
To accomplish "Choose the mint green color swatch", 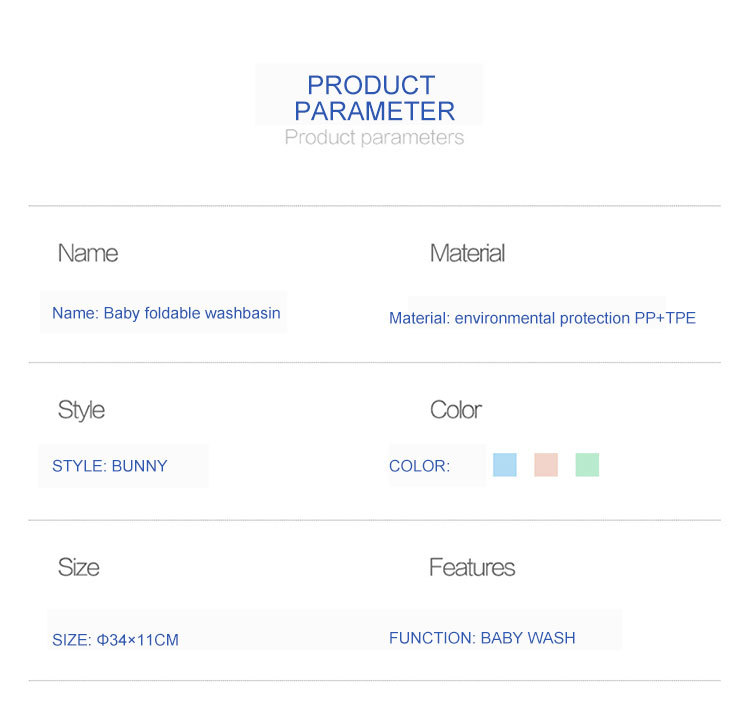I will pyautogui.click(x=587, y=464).
